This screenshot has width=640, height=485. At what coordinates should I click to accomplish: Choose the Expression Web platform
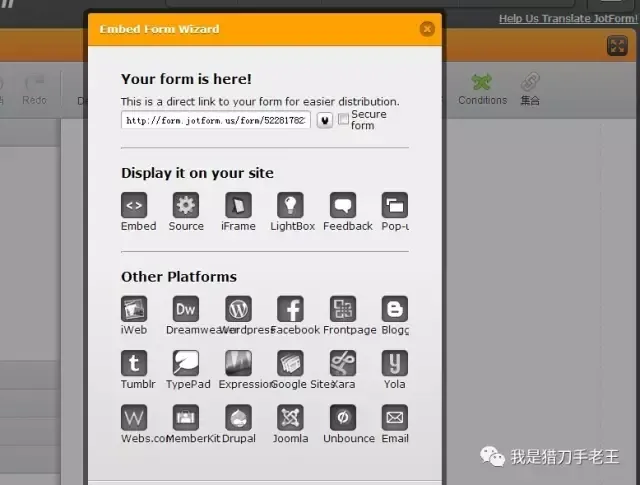[x=238, y=363]
